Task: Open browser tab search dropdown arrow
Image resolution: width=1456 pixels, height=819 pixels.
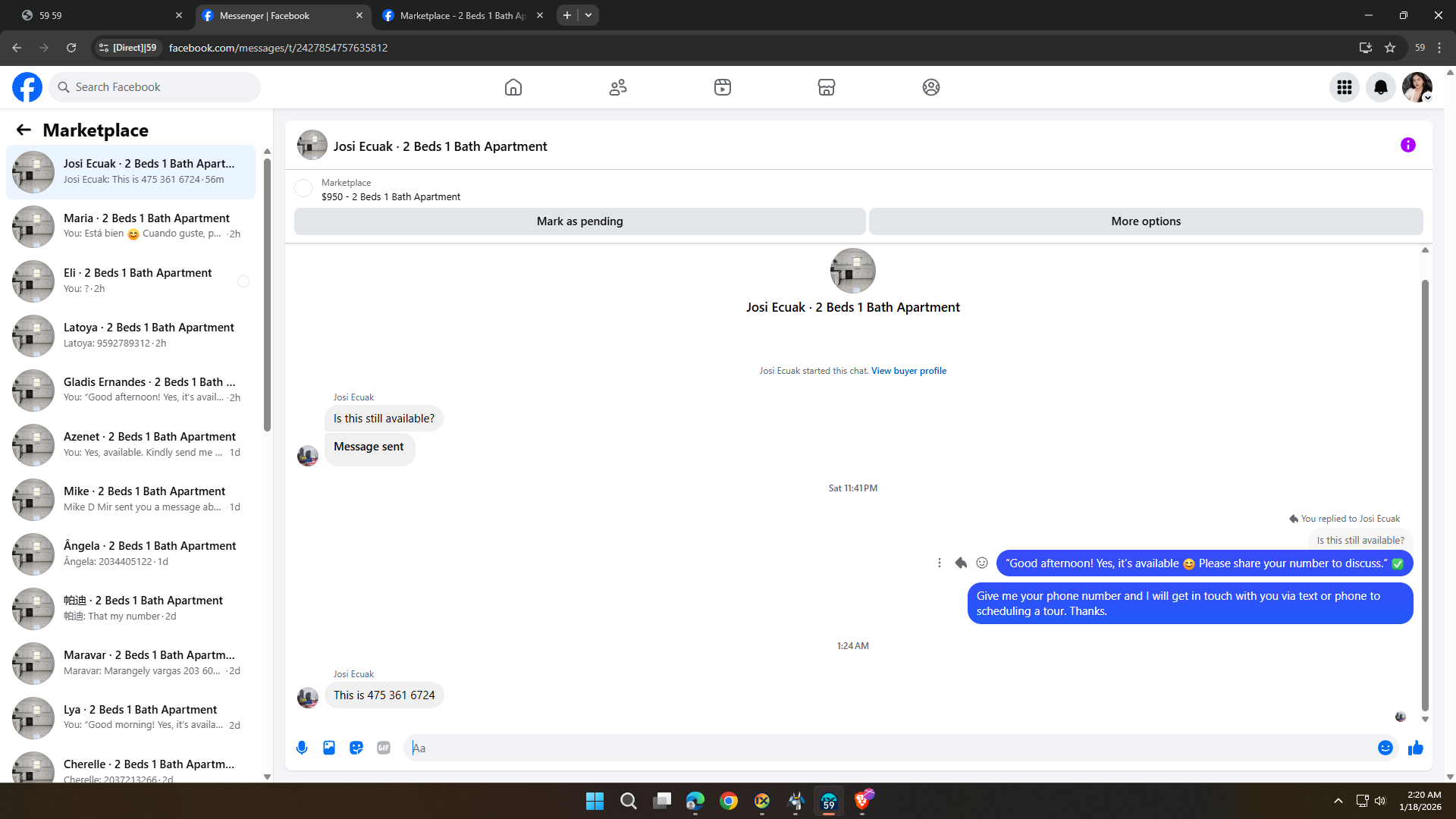Action: point(588,15)
